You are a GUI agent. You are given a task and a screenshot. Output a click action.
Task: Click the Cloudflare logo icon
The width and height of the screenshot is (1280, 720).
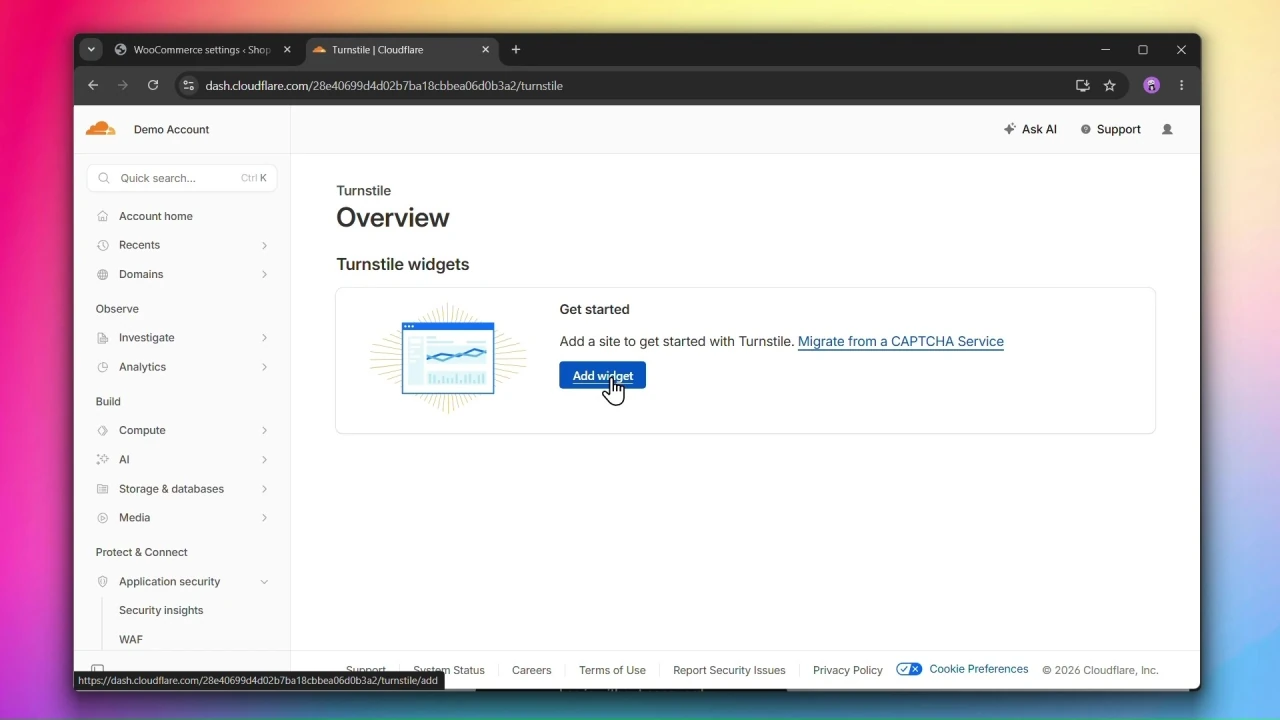pyautogui.click(x=100, y=129)
